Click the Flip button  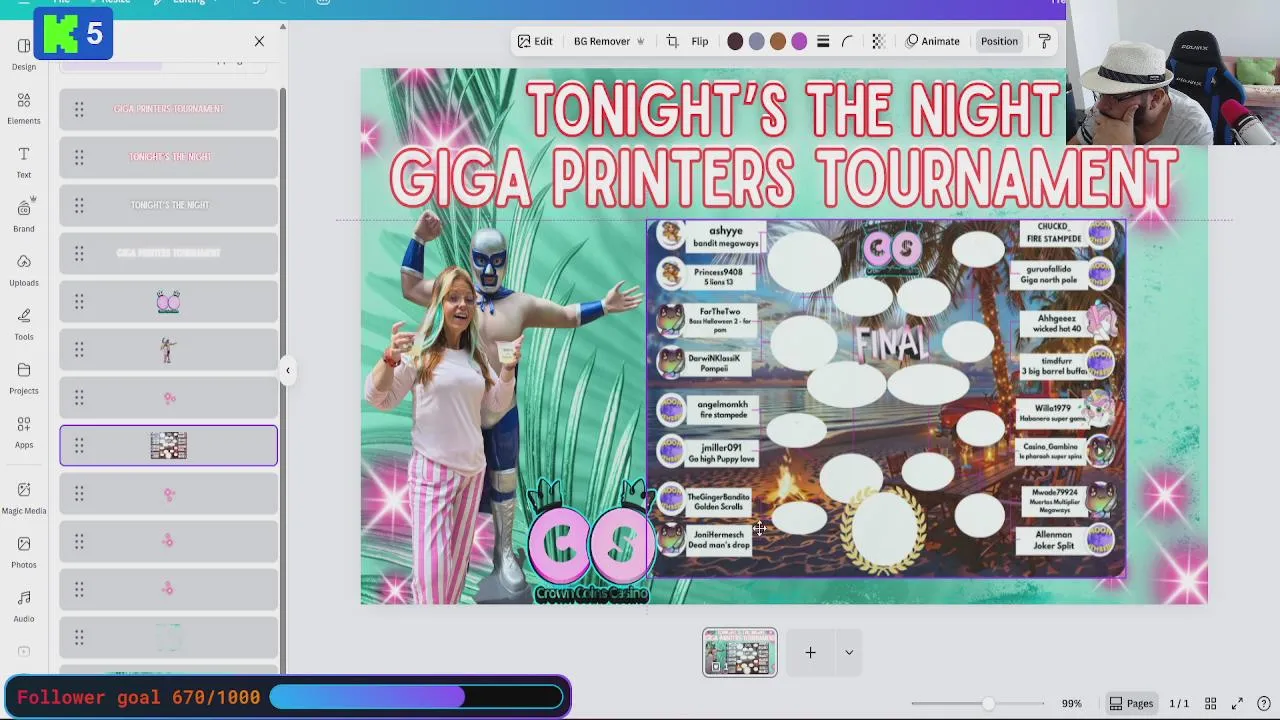pyautogui.click(x=700, y=41)
